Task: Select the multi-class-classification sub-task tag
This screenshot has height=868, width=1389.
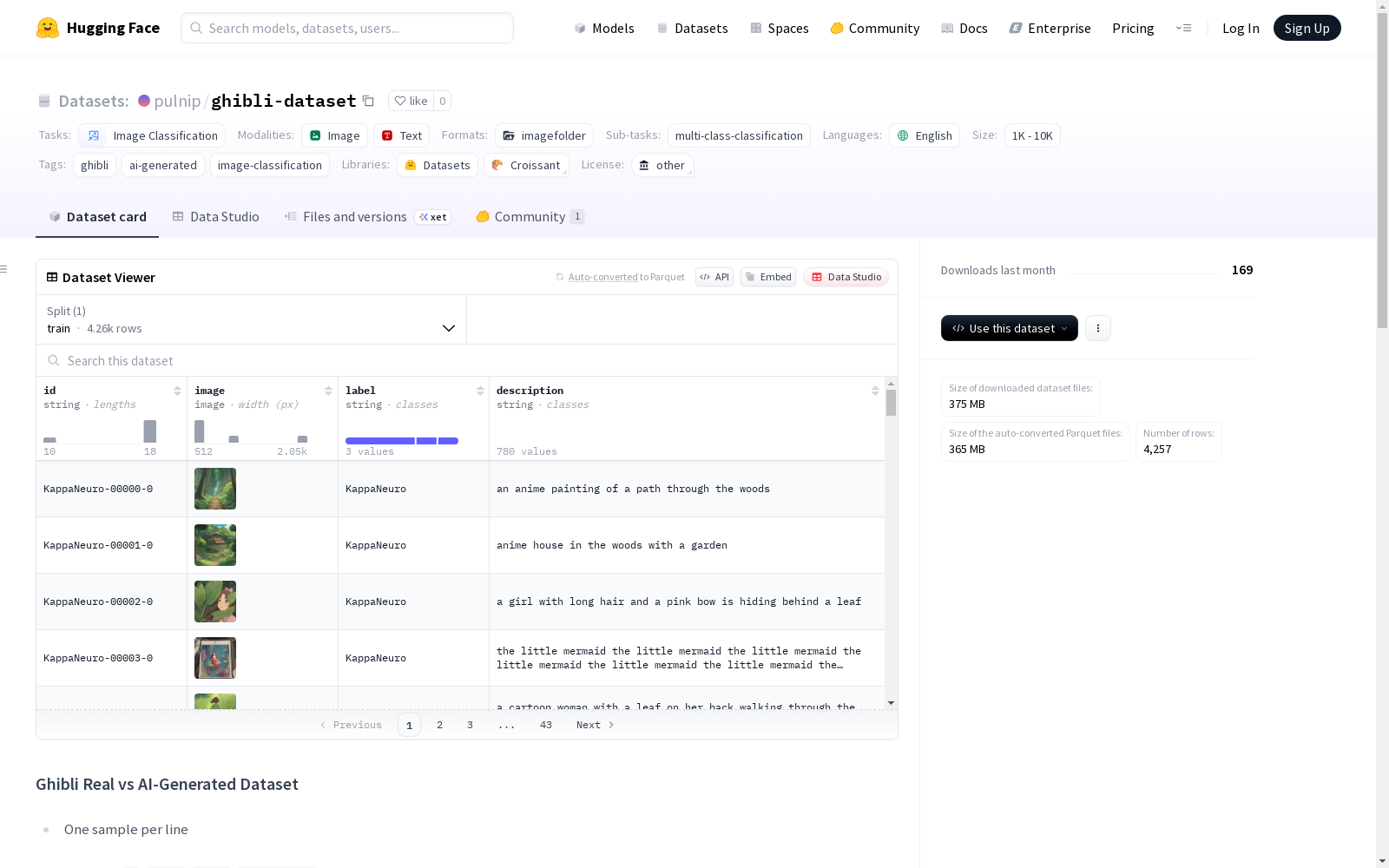Action: click(x=739, y=135)
